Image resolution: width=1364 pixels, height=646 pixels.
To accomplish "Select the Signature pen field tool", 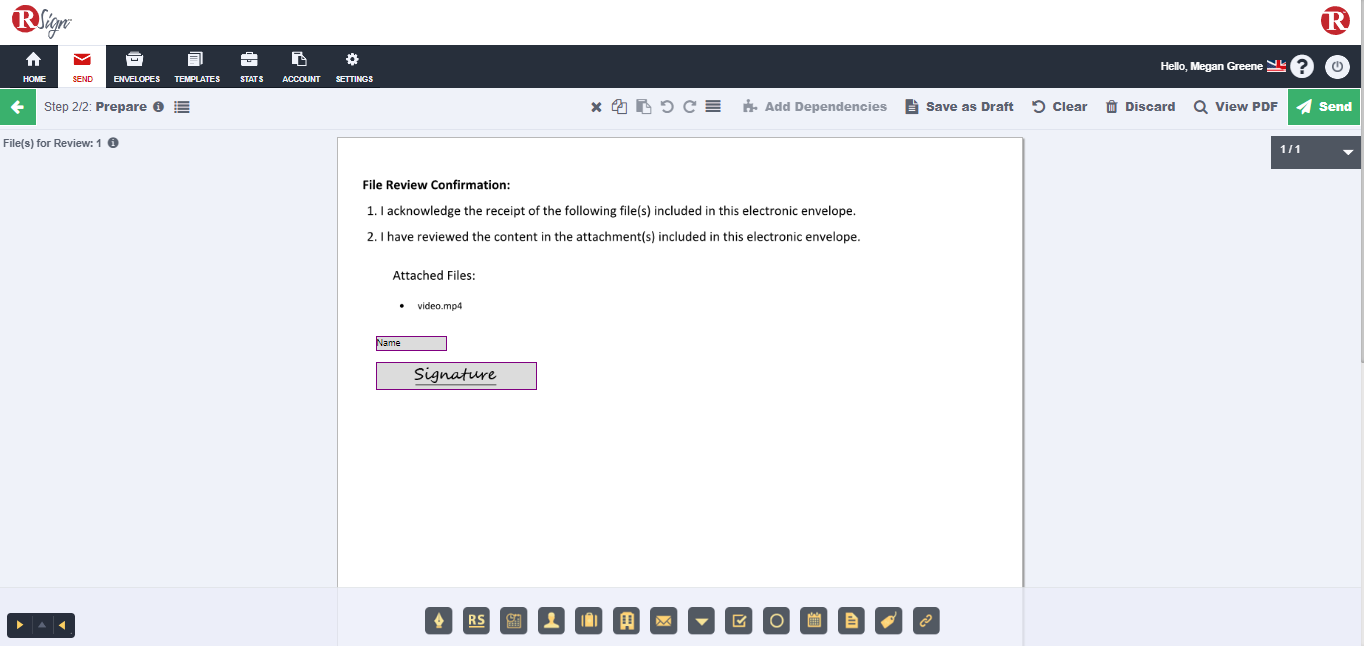I will pos(439,621).
